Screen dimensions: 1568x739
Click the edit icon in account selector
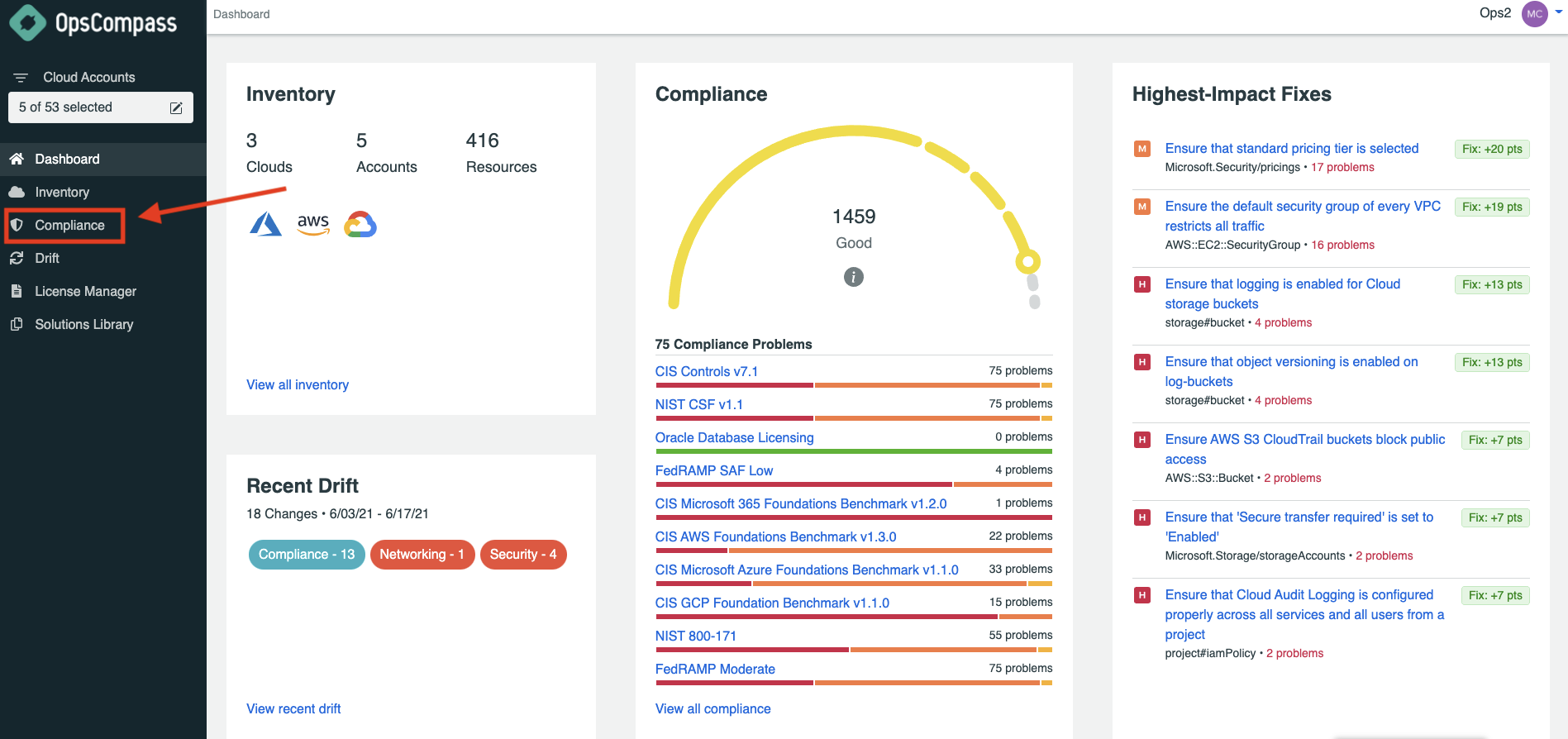coord(176,108)
